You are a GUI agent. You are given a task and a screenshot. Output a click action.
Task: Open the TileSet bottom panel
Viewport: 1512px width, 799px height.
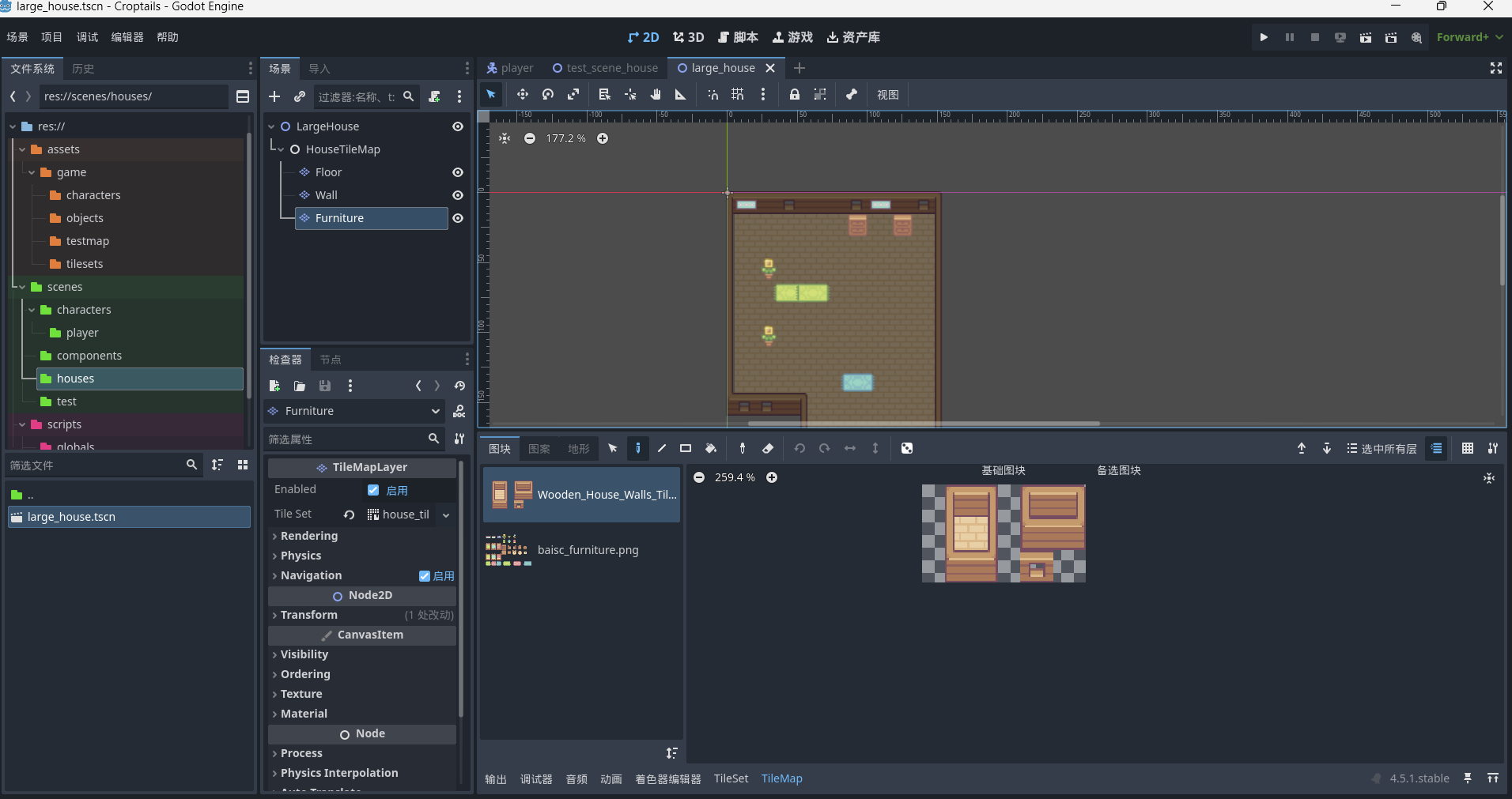pos(731,778)
